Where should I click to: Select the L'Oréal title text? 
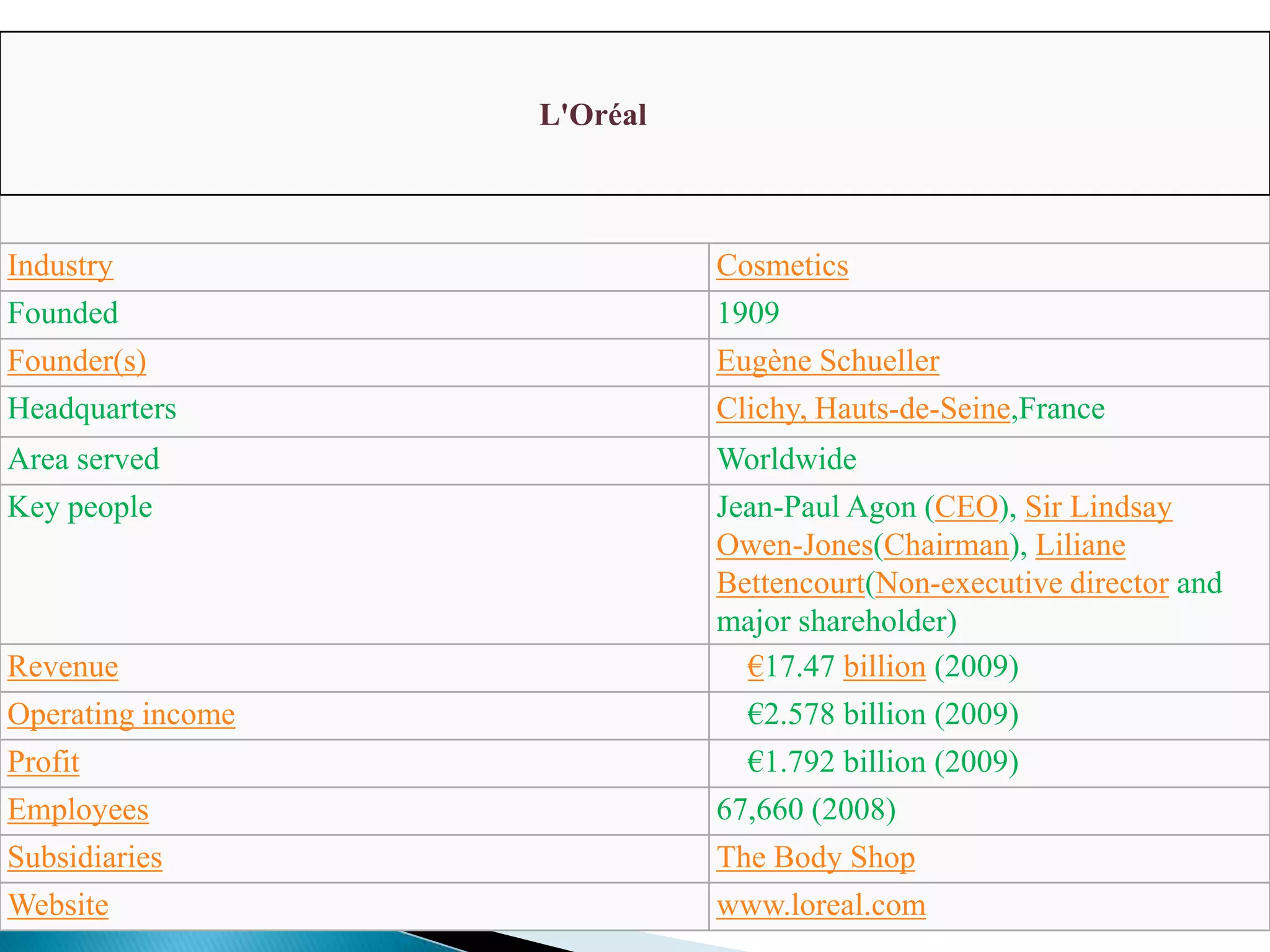[x=593, y=115]
